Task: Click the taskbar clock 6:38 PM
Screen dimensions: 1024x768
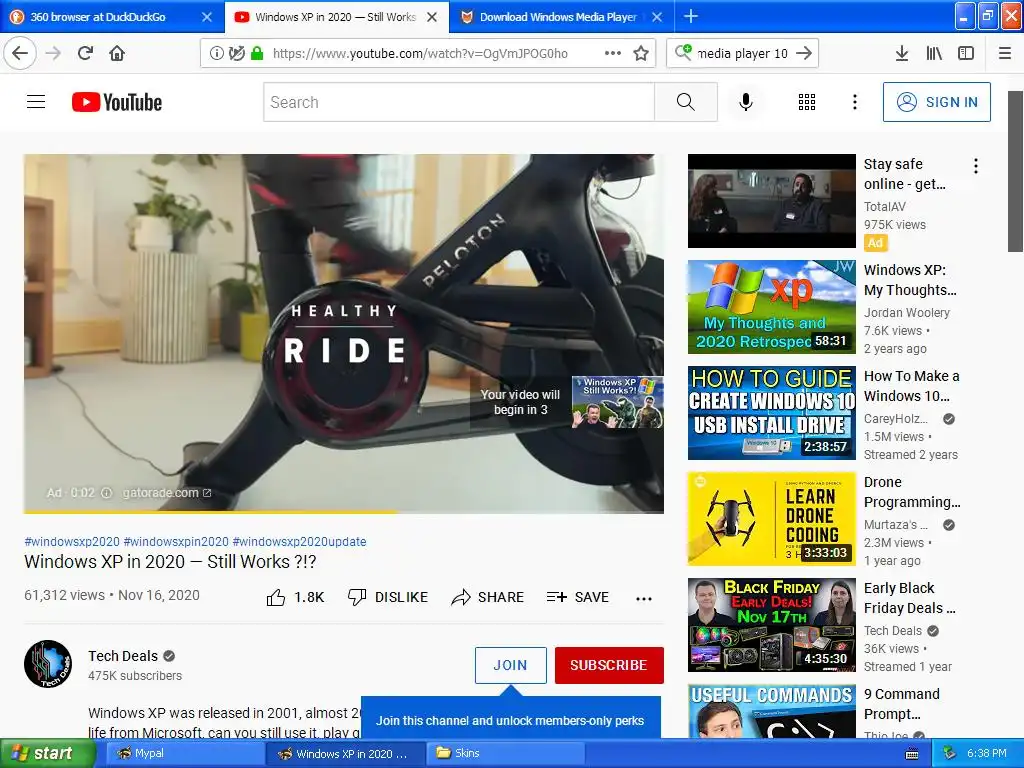Action: [986, 754]
